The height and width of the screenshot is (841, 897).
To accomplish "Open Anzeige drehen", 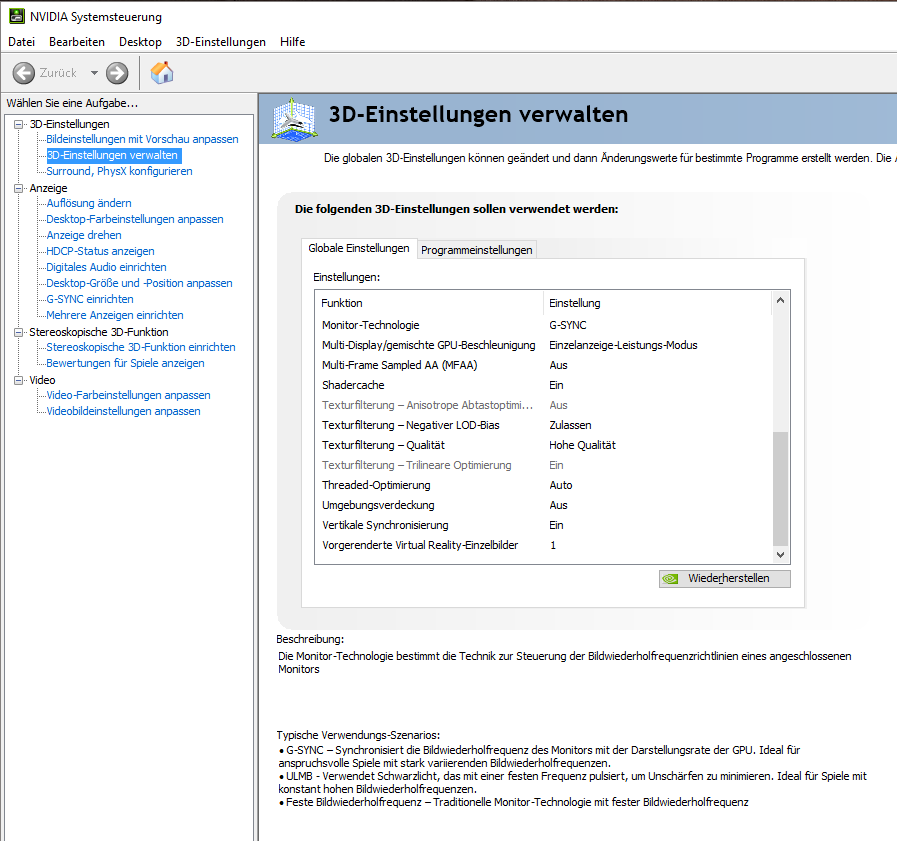I will 84,235.
